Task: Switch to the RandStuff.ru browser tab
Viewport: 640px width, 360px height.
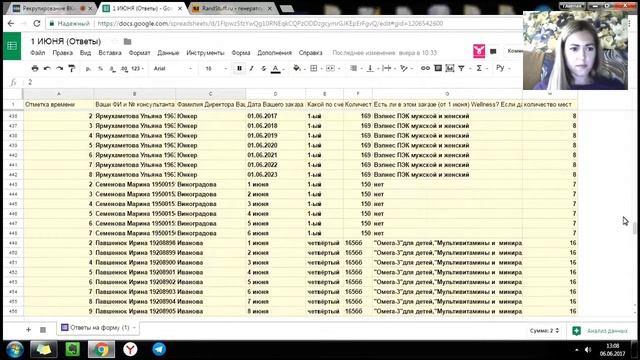Action: tap(233, 8)
